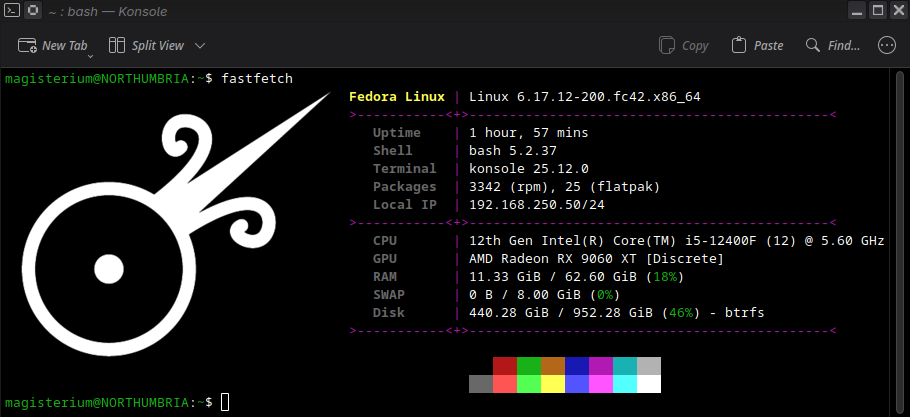
Task: Click the bottom prompt cursor
Action: (225, 402)
